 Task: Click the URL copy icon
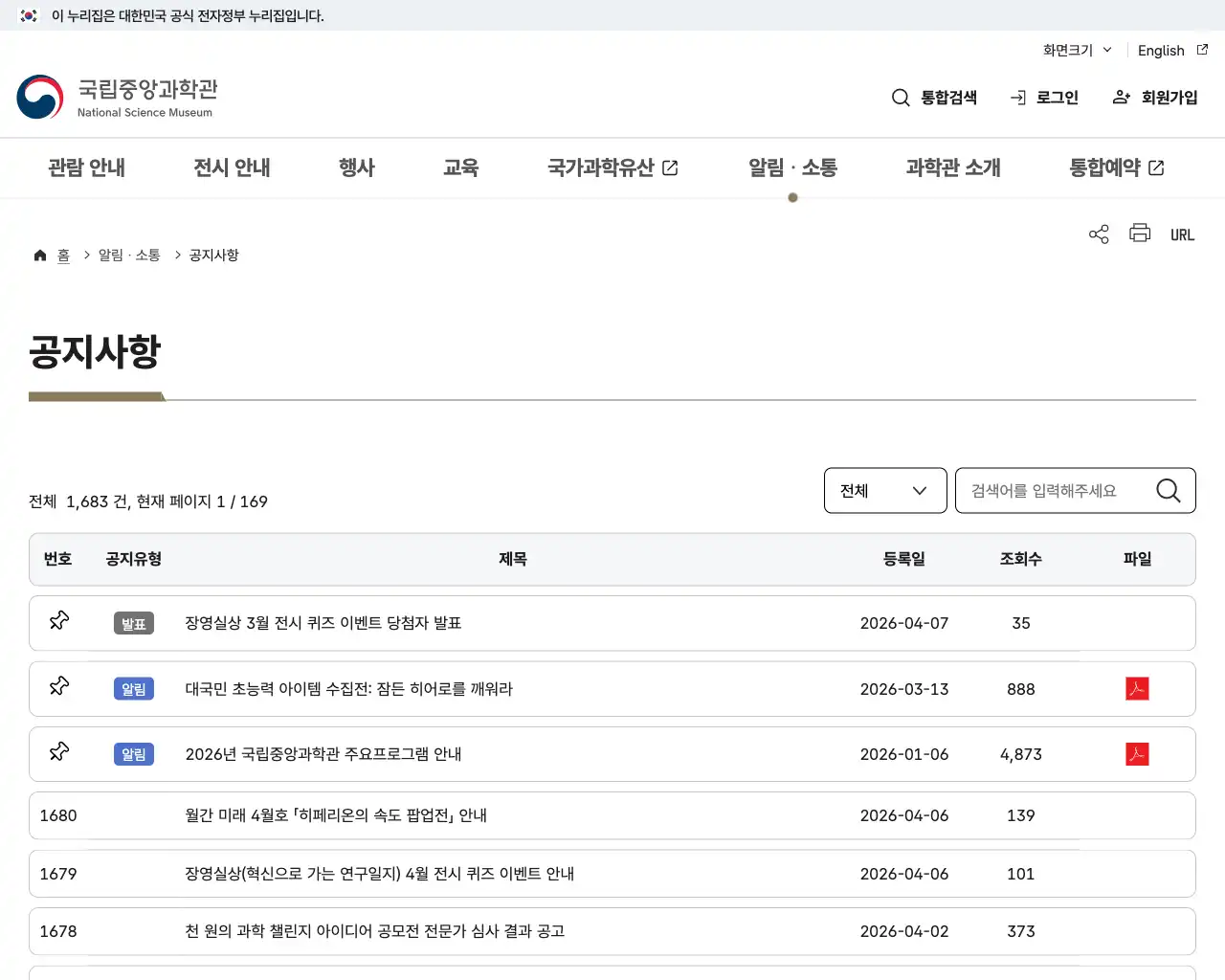[1182, 234]
